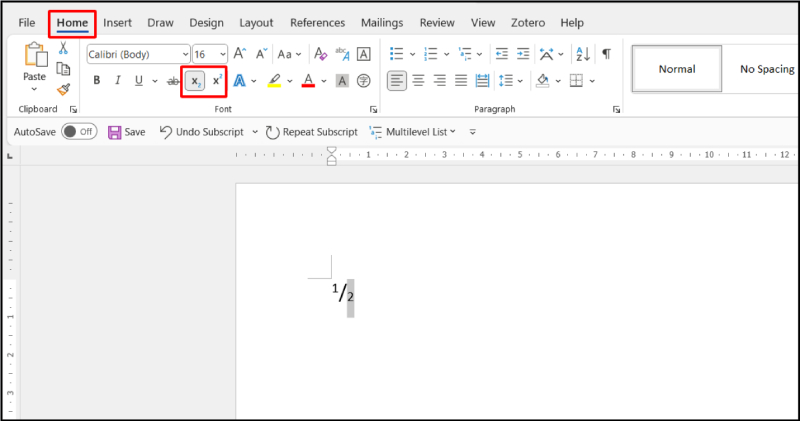The image size is (800, 421).
Task: Click the Subscript button in Font group
Action: (x=195, y=81)
